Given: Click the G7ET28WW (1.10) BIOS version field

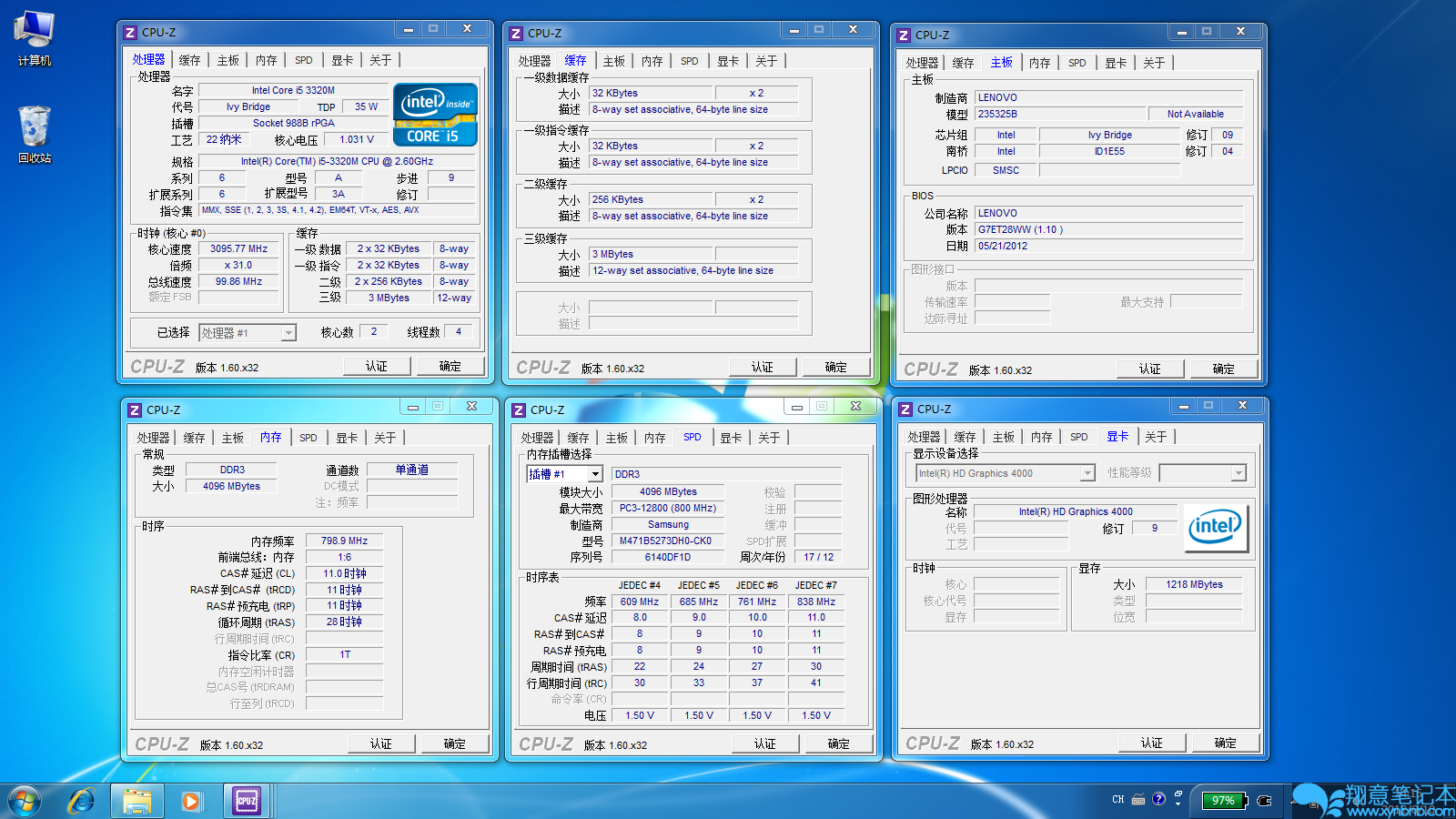Looking at the screenshot, I should (x=1108, y=230).
